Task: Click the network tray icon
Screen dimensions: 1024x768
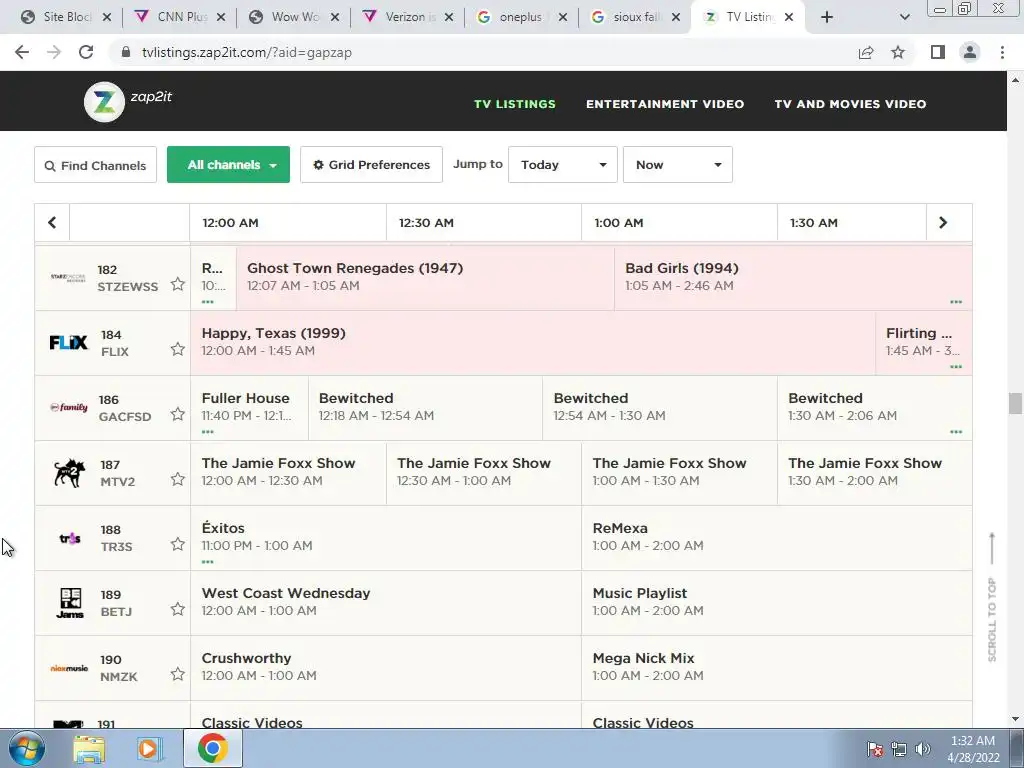Action: click(x=899, y=748)
